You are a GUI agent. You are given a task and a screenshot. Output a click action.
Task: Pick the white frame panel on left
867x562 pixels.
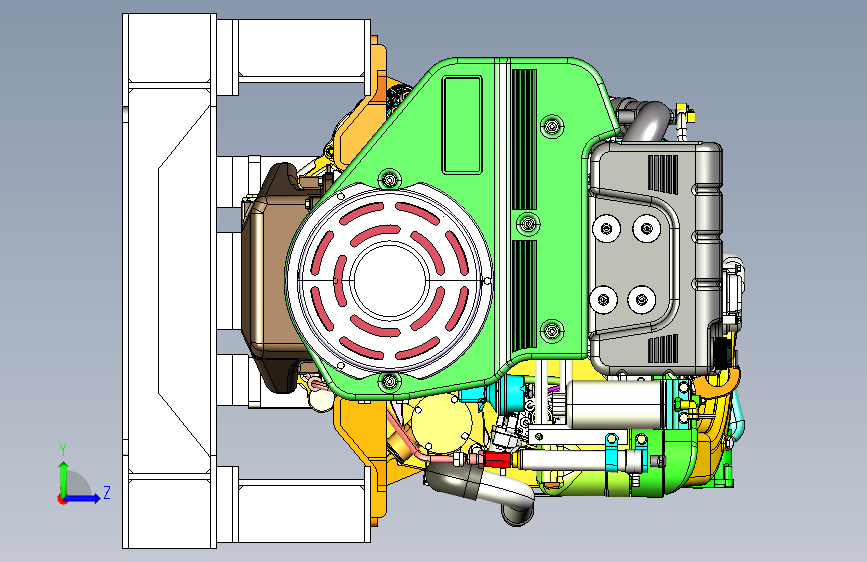click(x=169, y=281)
